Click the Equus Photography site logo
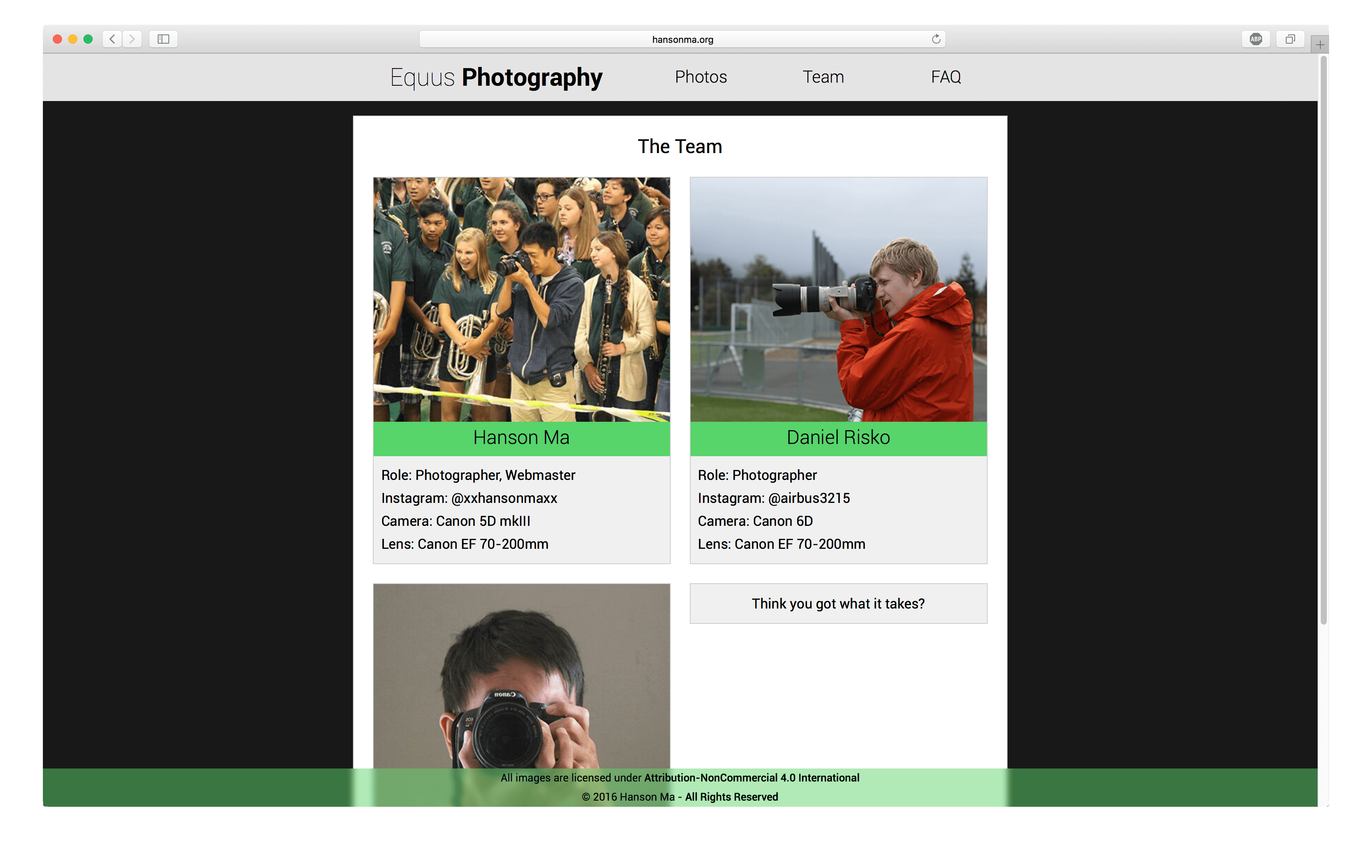The height and width of the screenshot is (868, 1372). point(496,77)
